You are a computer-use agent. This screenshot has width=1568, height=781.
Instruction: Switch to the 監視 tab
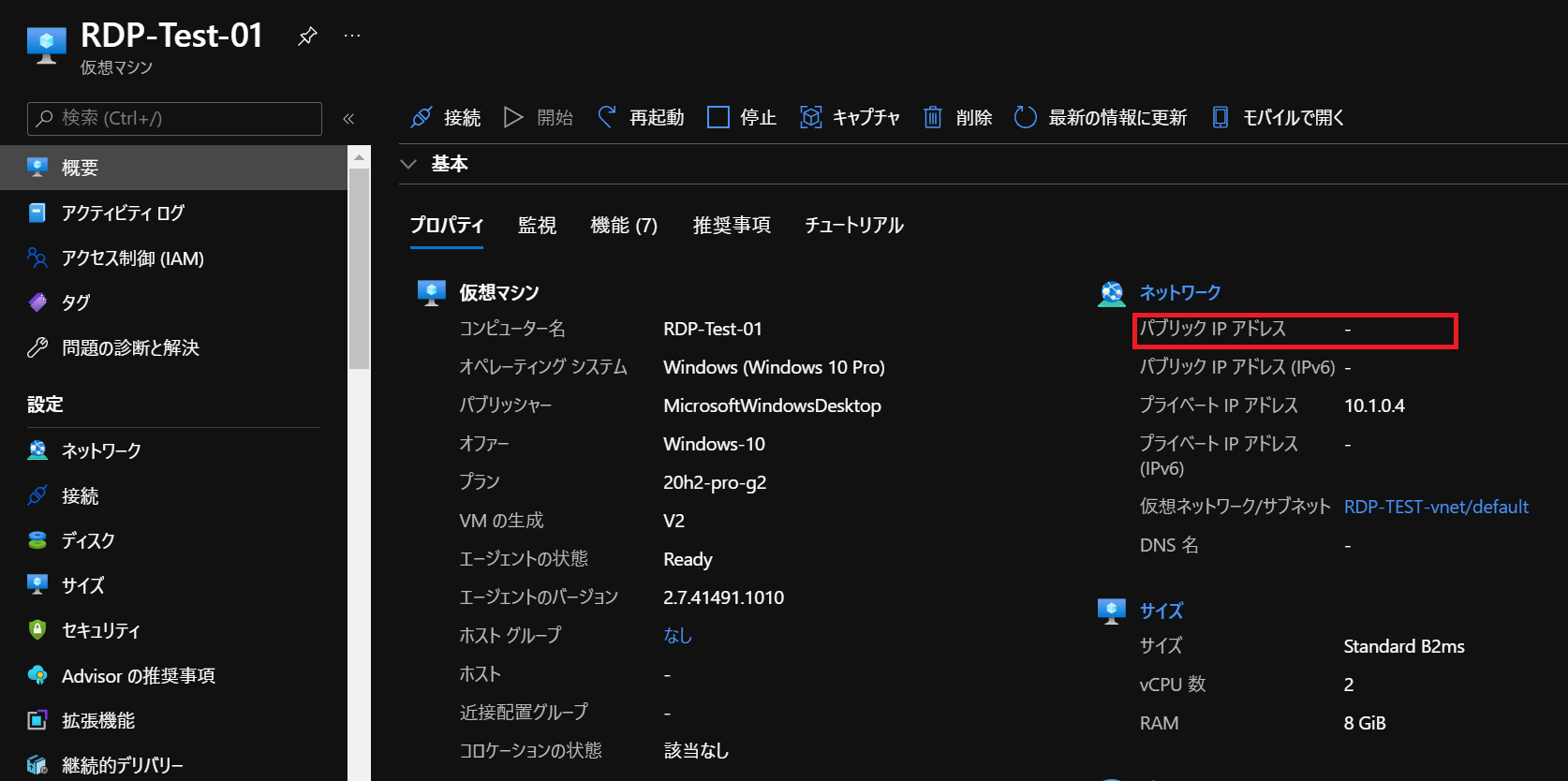pos(538,226)
